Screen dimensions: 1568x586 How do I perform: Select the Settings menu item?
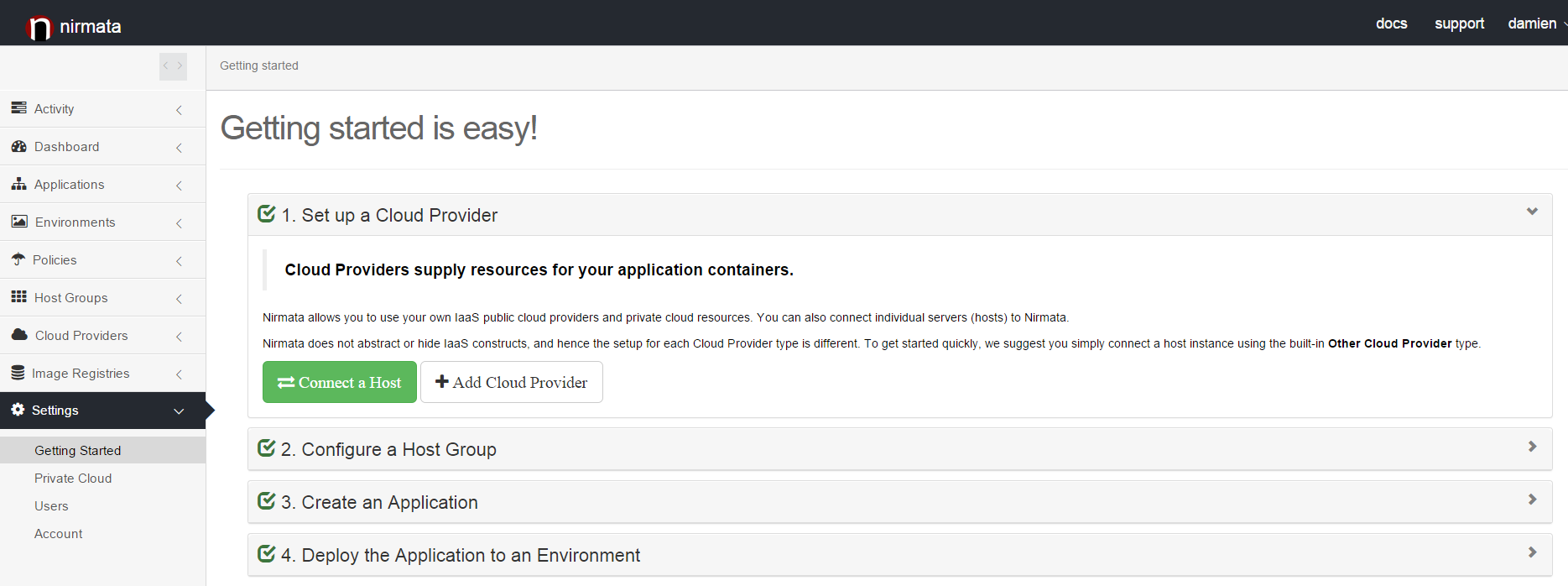[x=102, y=411]
